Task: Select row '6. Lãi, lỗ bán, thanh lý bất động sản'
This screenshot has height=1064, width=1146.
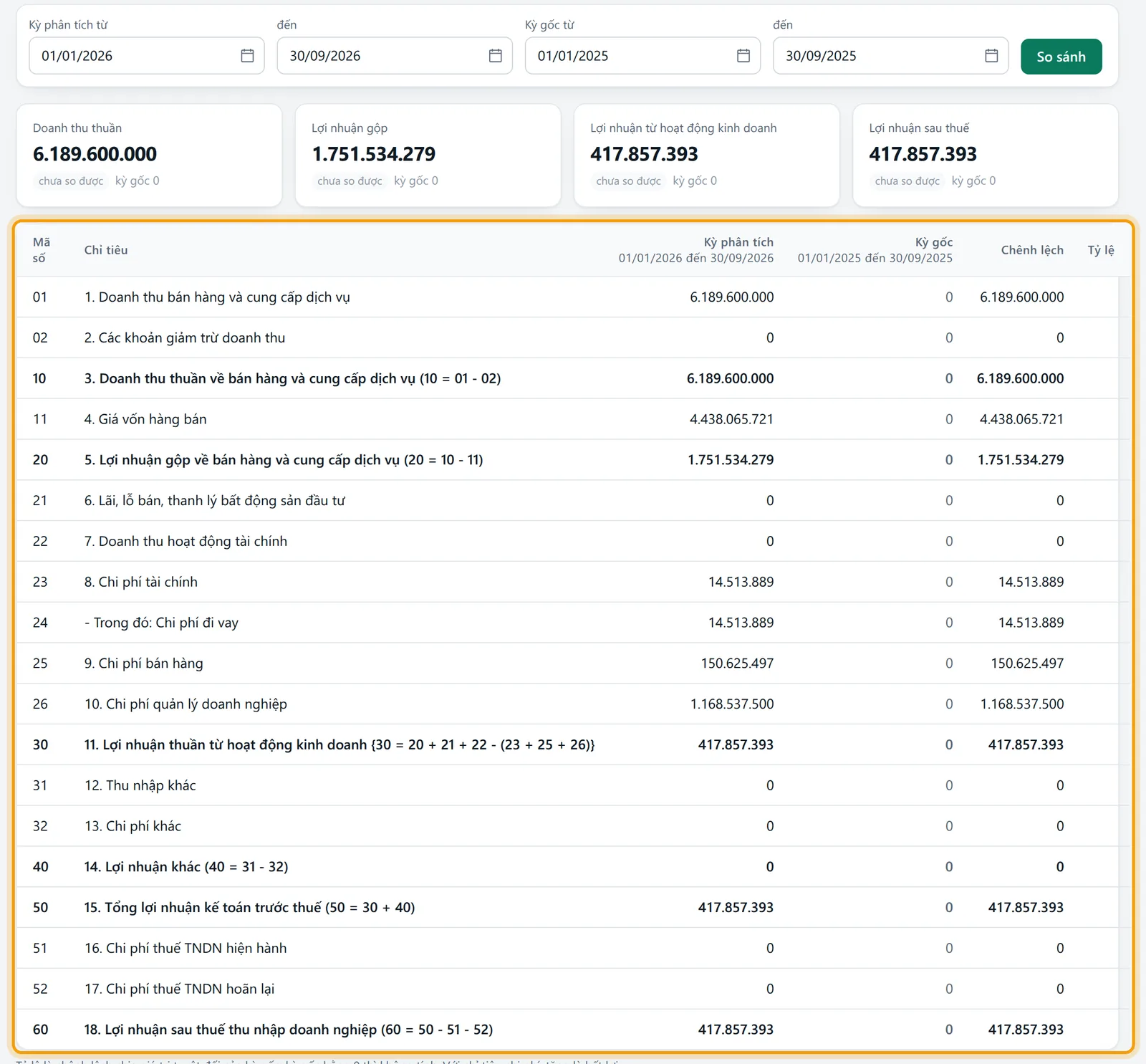Action: coord(567,501)
